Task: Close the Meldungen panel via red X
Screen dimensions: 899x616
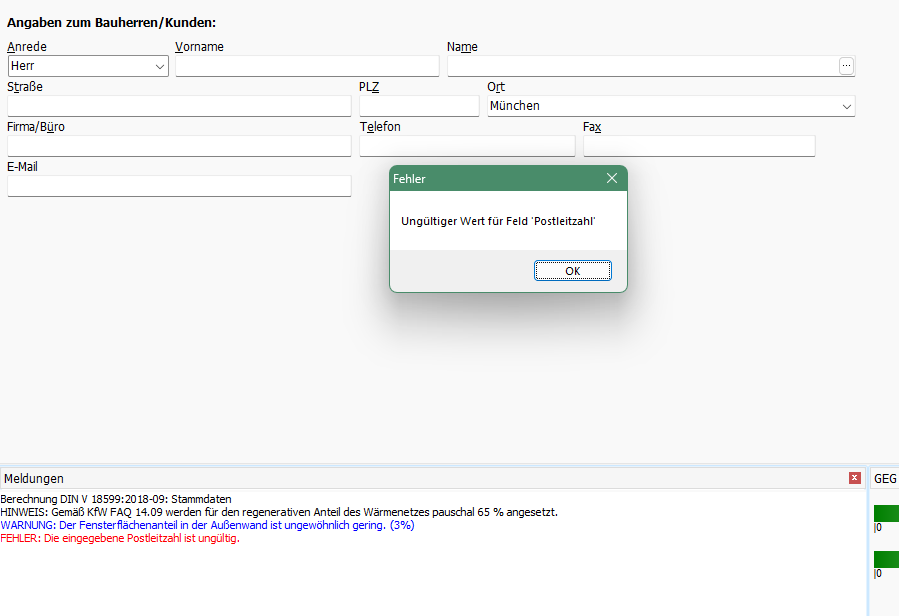Action: point(854,478)
